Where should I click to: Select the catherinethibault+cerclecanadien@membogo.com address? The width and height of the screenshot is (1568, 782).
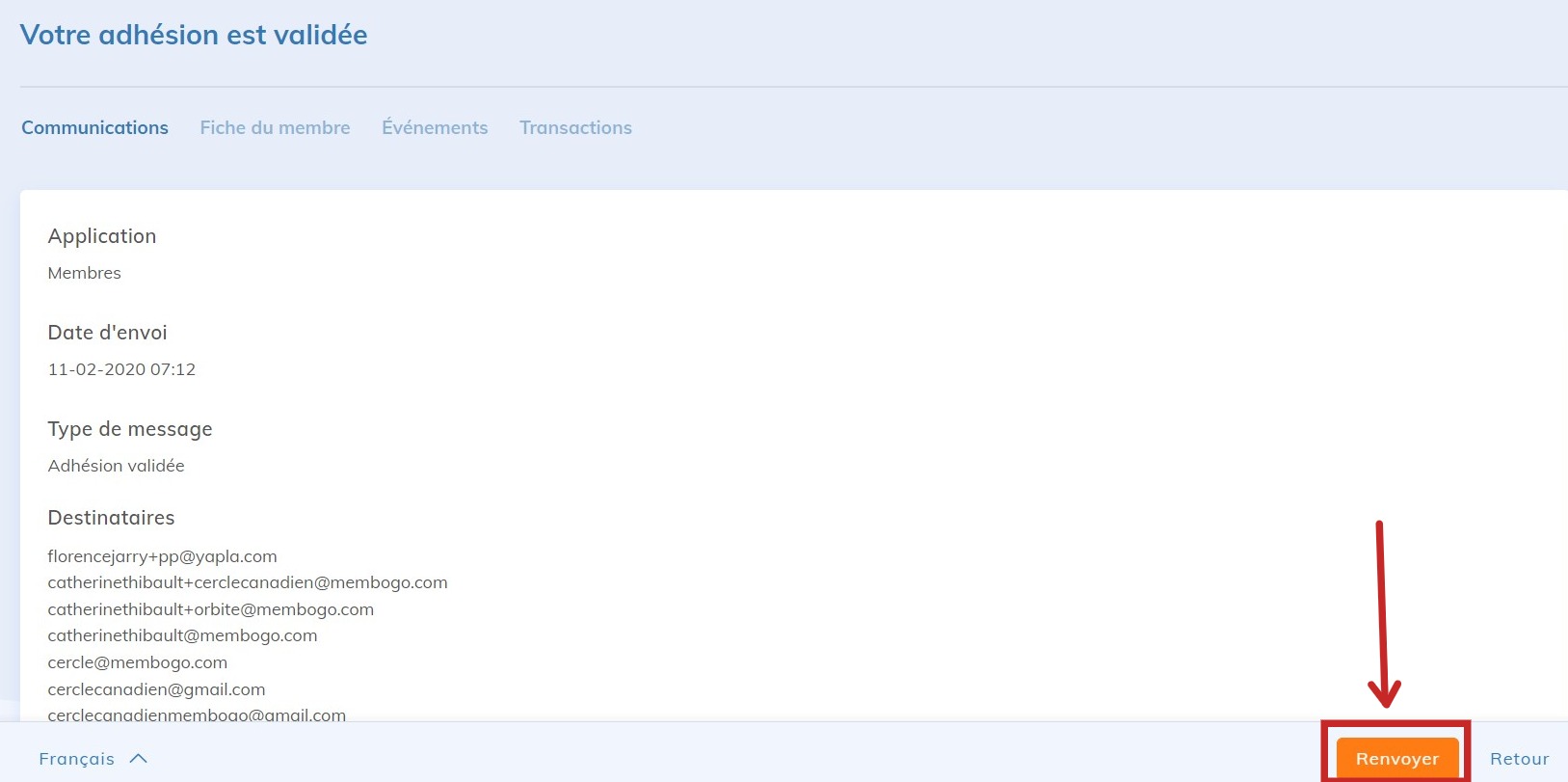tap(248, 582)
